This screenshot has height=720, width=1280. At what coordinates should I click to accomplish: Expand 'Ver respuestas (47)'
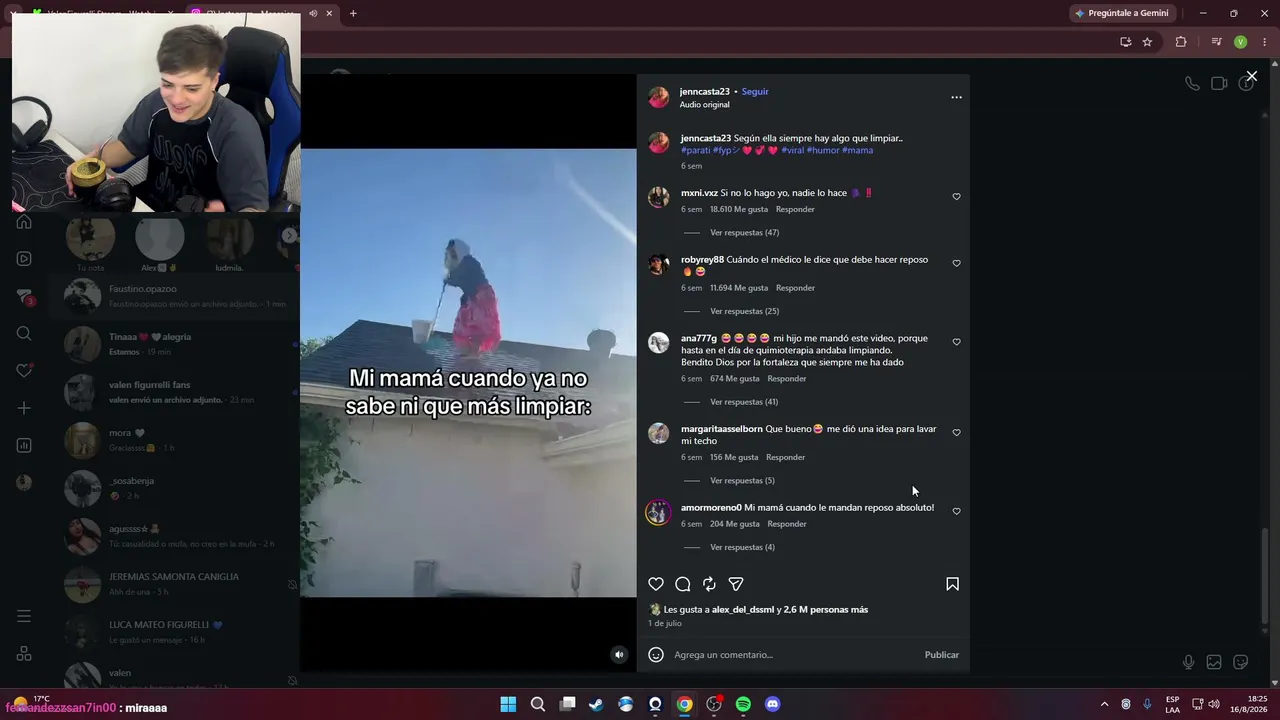(744, 233)
